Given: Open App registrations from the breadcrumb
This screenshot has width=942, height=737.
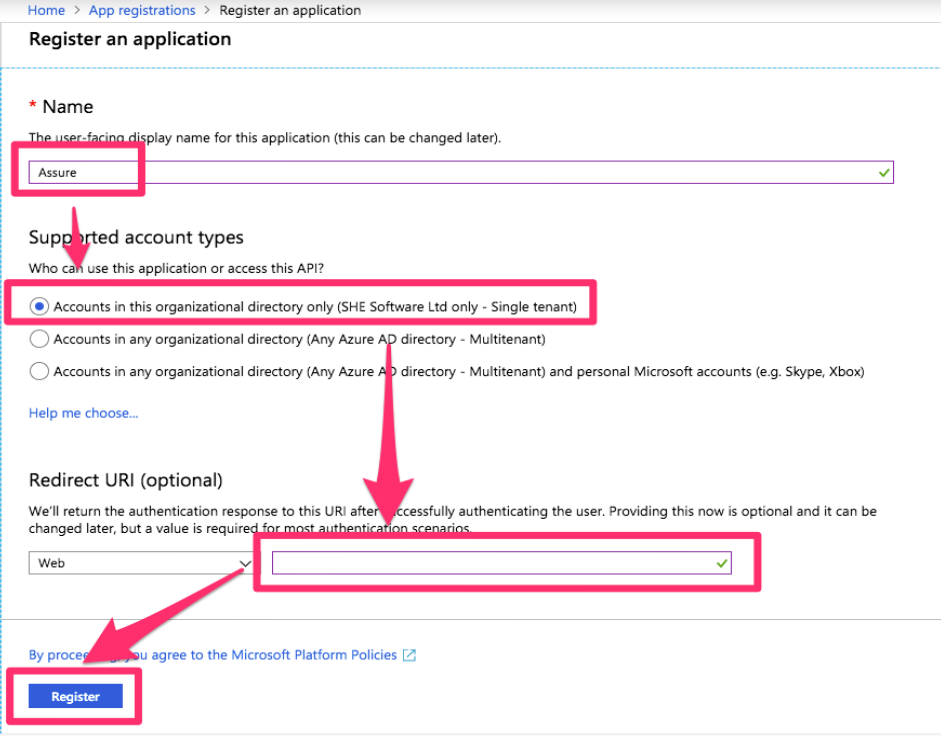Looking at the screenshot, I should pyautogui.click(x=141, y=10).
